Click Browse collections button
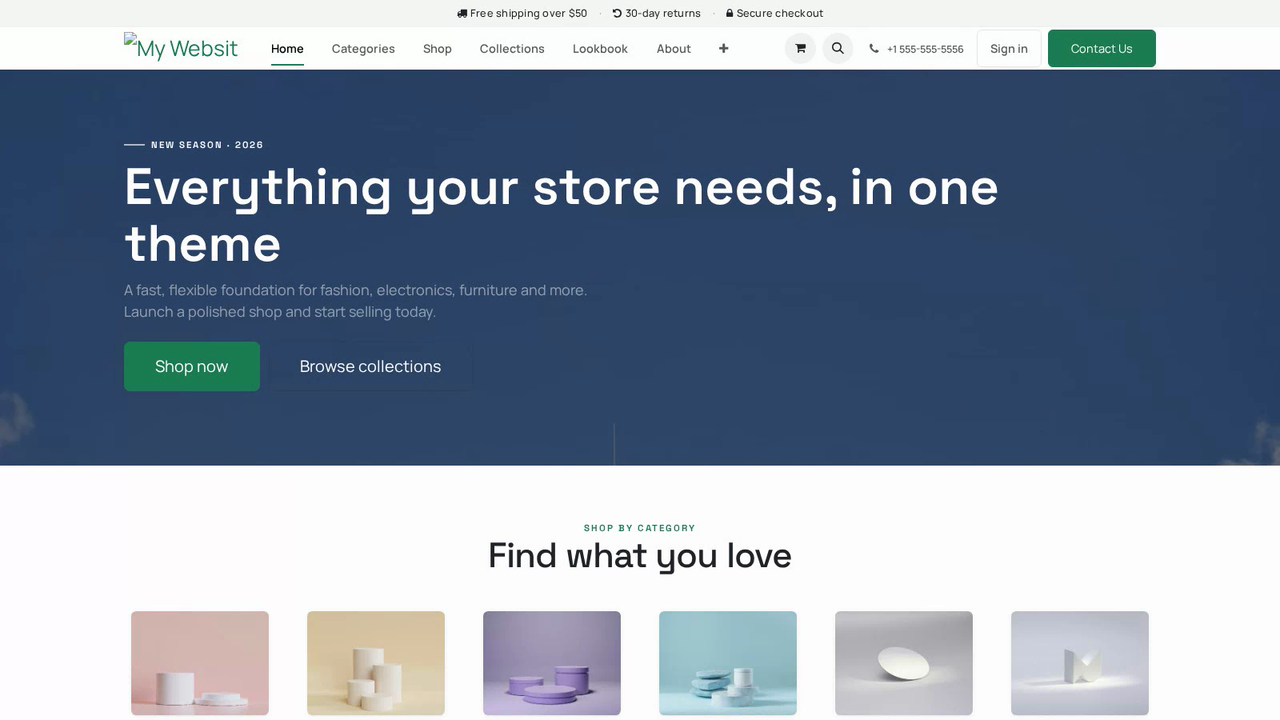 (x=370, y=366)
